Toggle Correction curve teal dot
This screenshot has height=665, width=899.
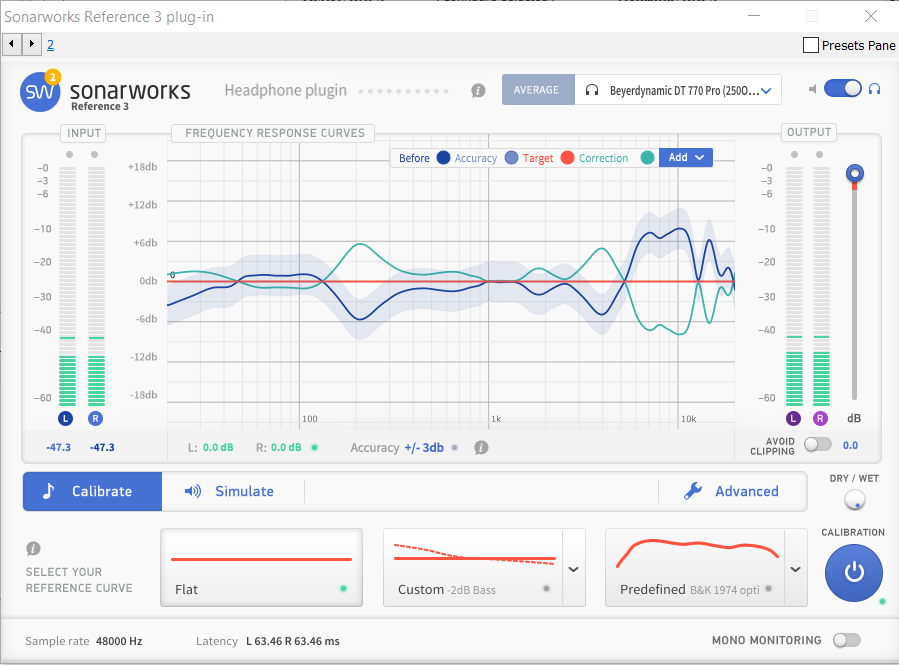point(647,158)
